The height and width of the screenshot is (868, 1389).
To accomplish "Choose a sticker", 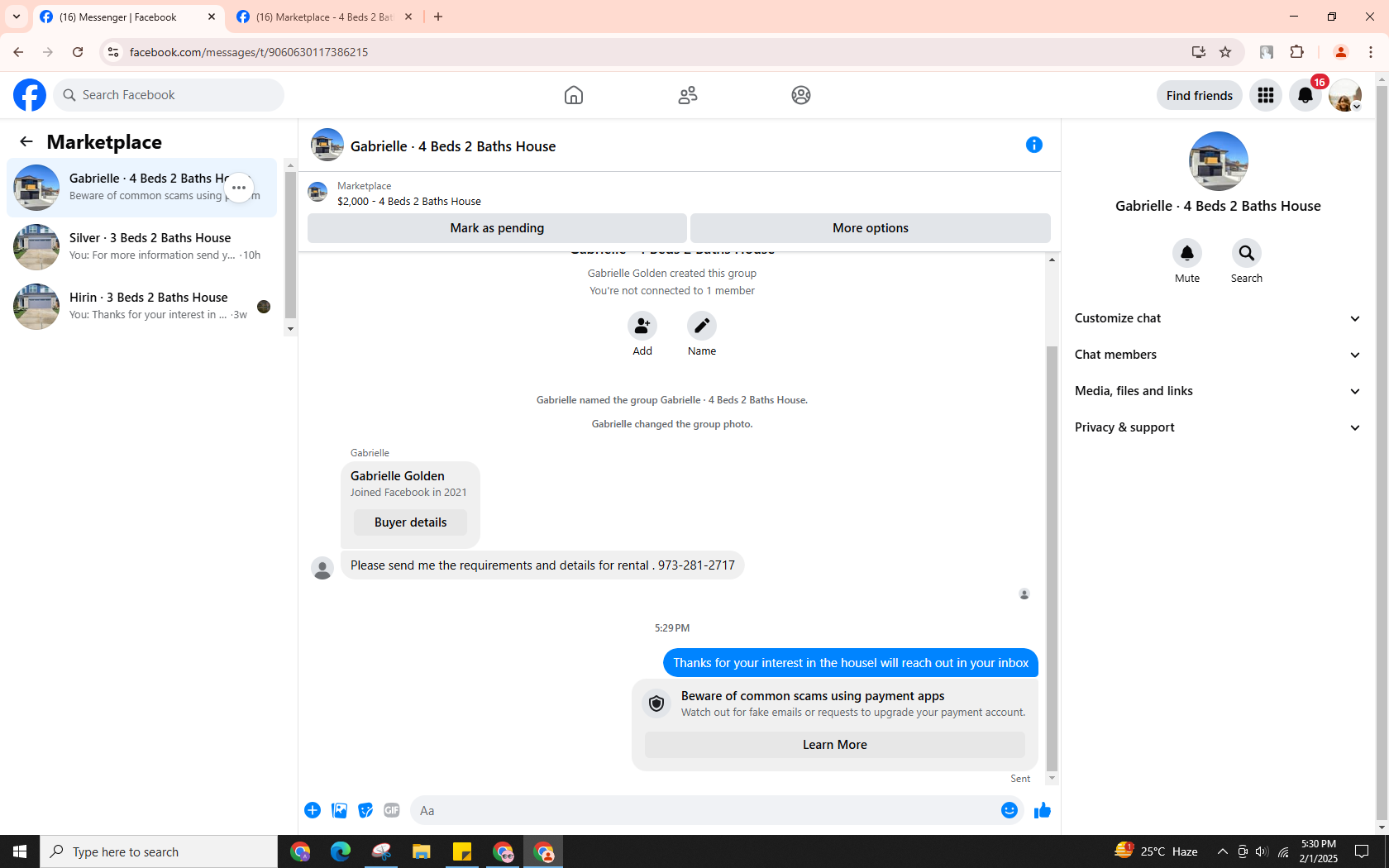I will coord(365,810).
